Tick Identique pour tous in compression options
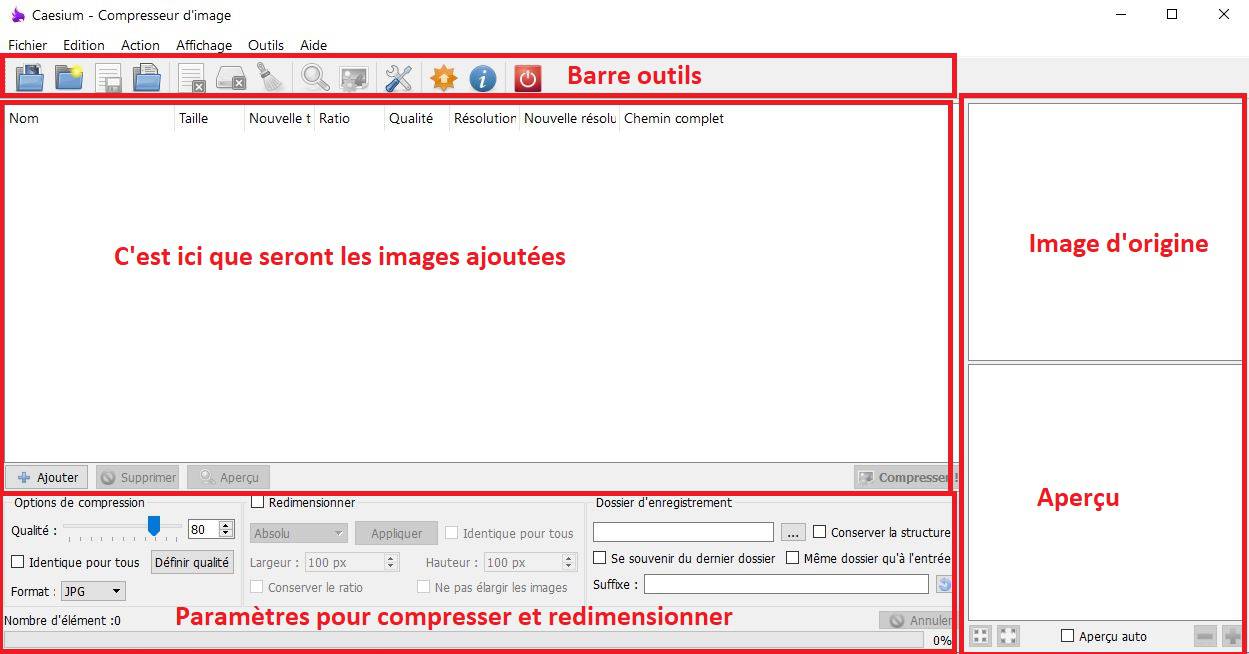 pyautogui.click(x=18, y=562)
